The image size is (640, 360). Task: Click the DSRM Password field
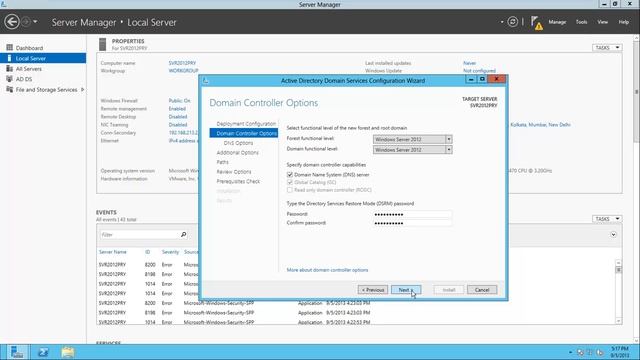coord(412,214)
